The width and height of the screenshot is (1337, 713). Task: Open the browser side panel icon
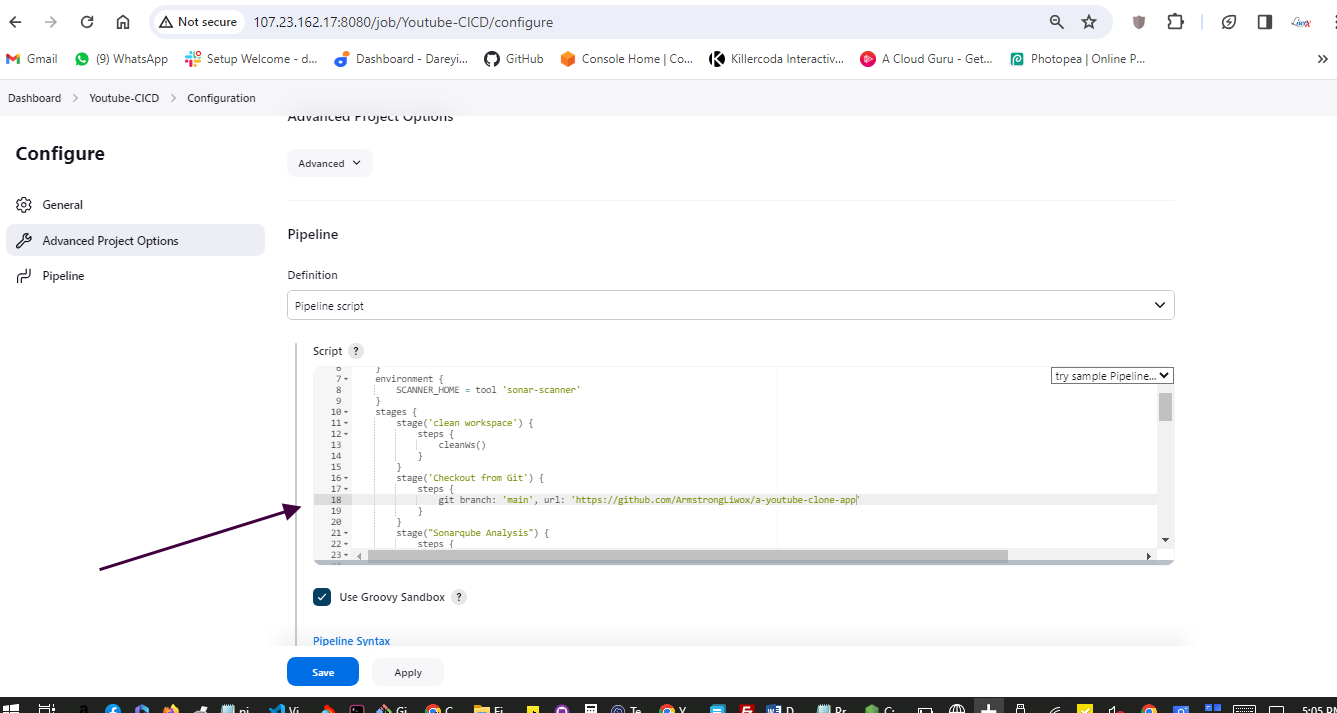point(1265,22)
